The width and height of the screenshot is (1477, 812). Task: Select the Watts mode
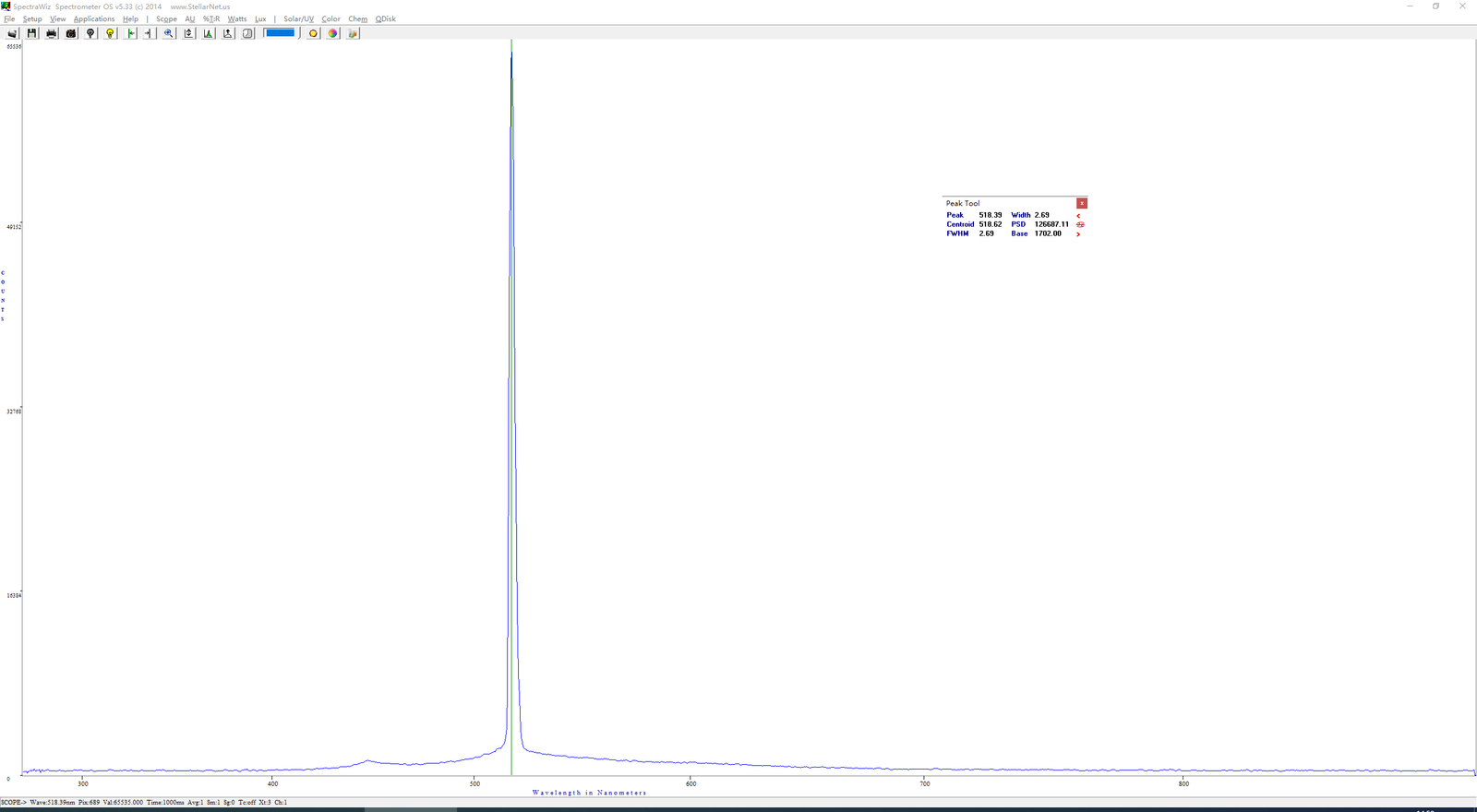point(237,18)
